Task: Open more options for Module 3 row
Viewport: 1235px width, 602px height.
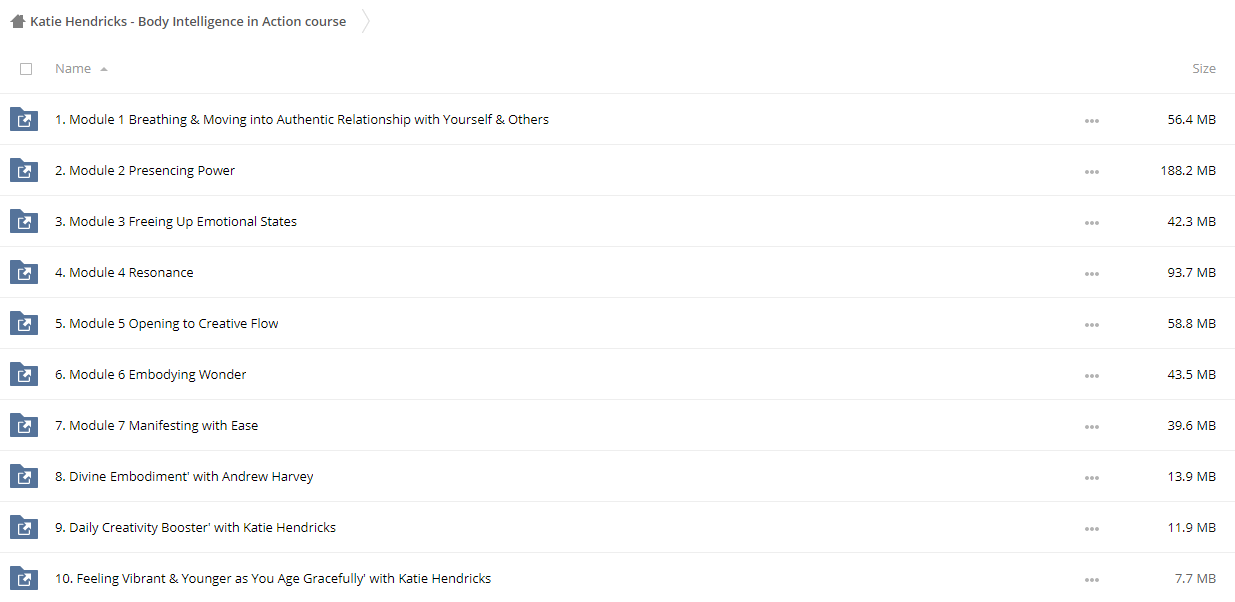Action: 1091,223
